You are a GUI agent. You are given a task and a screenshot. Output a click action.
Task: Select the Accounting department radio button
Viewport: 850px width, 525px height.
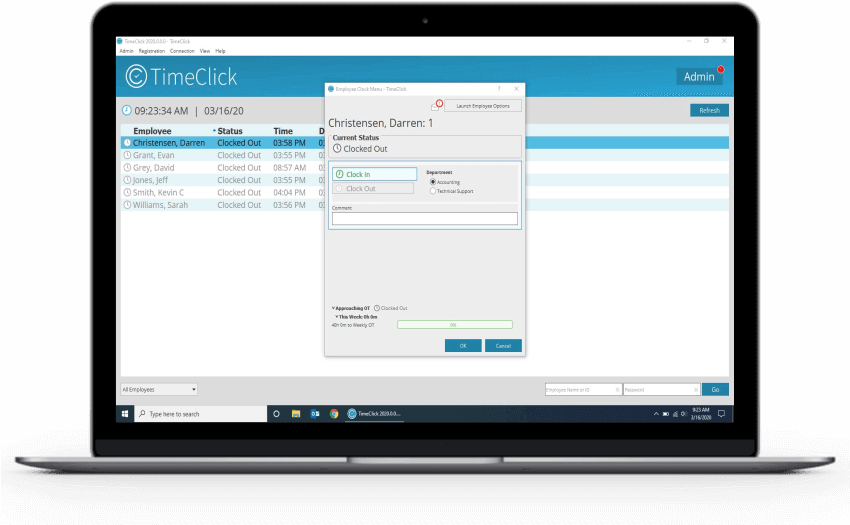coord(433,182)
